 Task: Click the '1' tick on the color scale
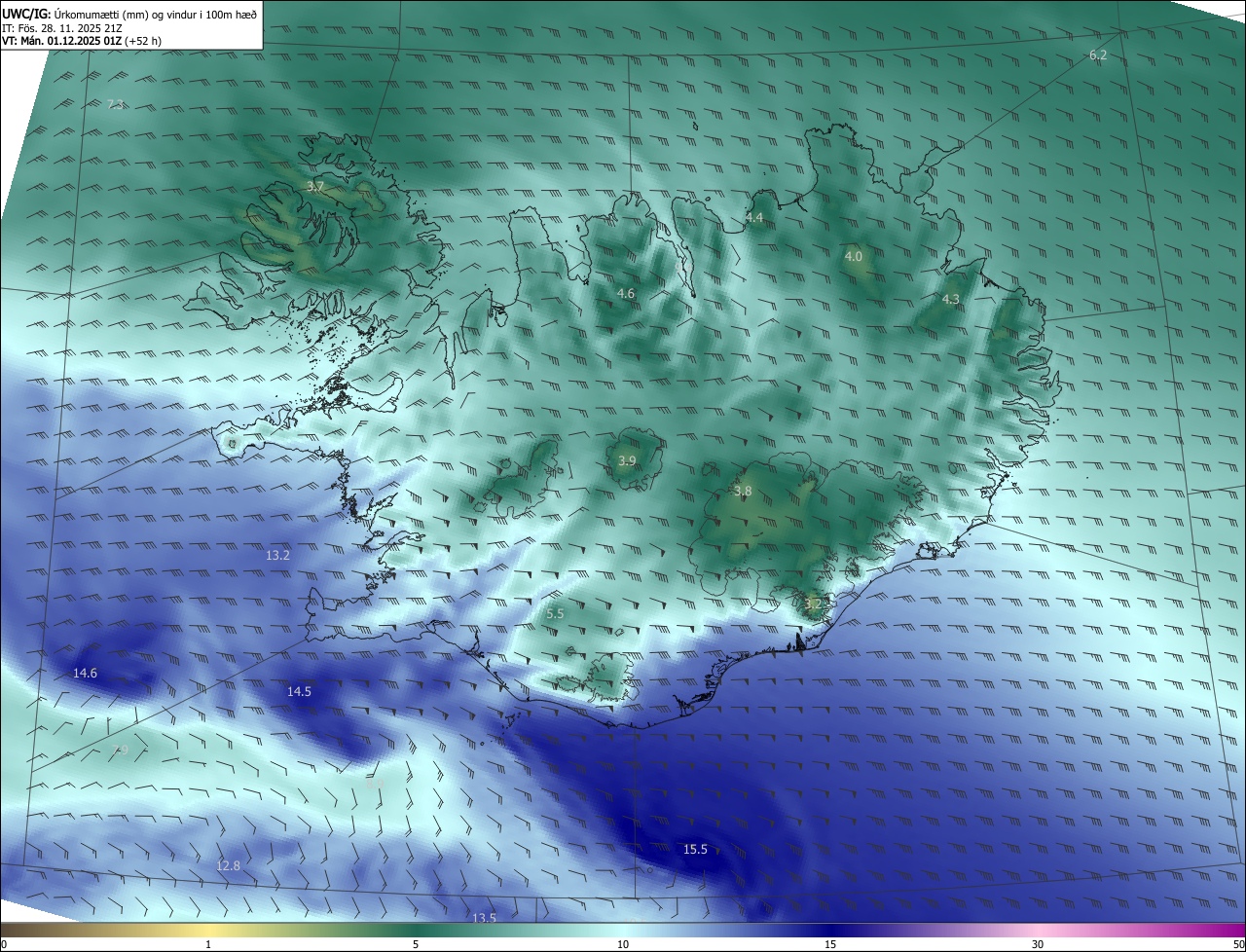click(208, 944)
